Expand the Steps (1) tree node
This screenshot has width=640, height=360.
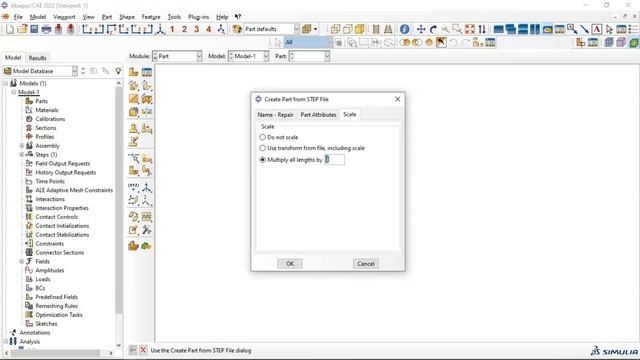tap(22, 154)
